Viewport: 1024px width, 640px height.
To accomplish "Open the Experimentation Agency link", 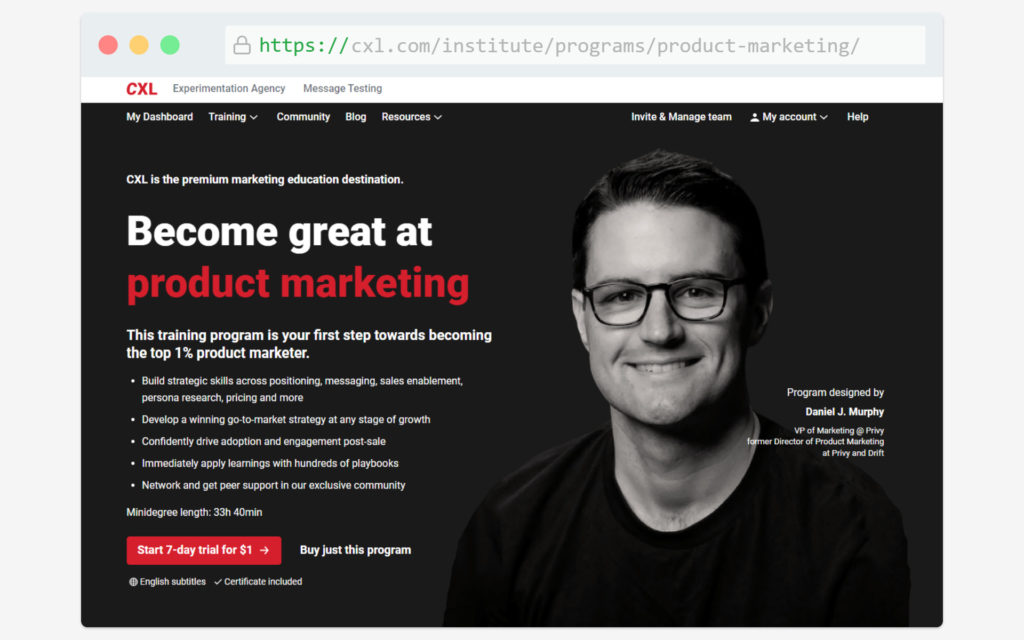I will tap(229, 88).
